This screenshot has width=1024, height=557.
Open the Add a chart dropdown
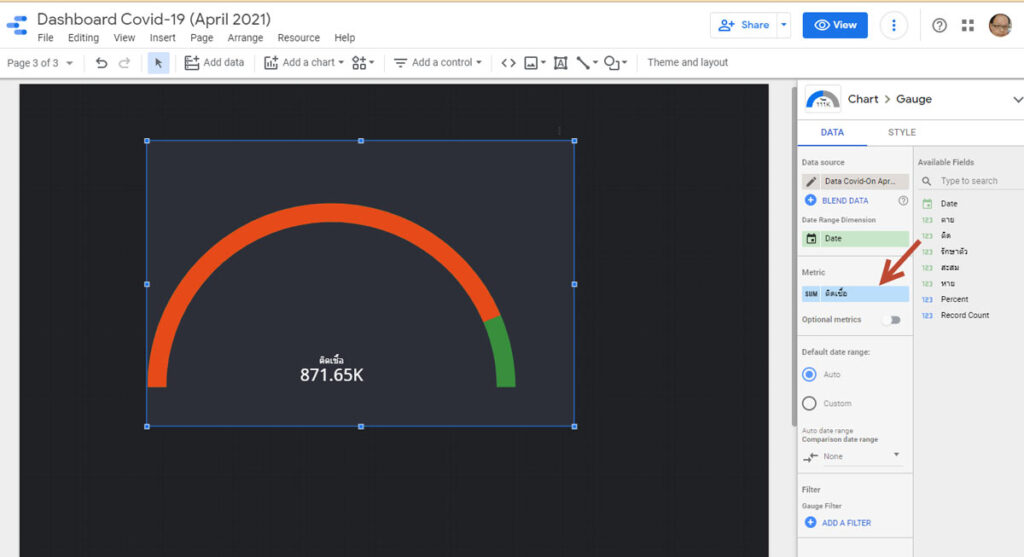click(304, 63)
